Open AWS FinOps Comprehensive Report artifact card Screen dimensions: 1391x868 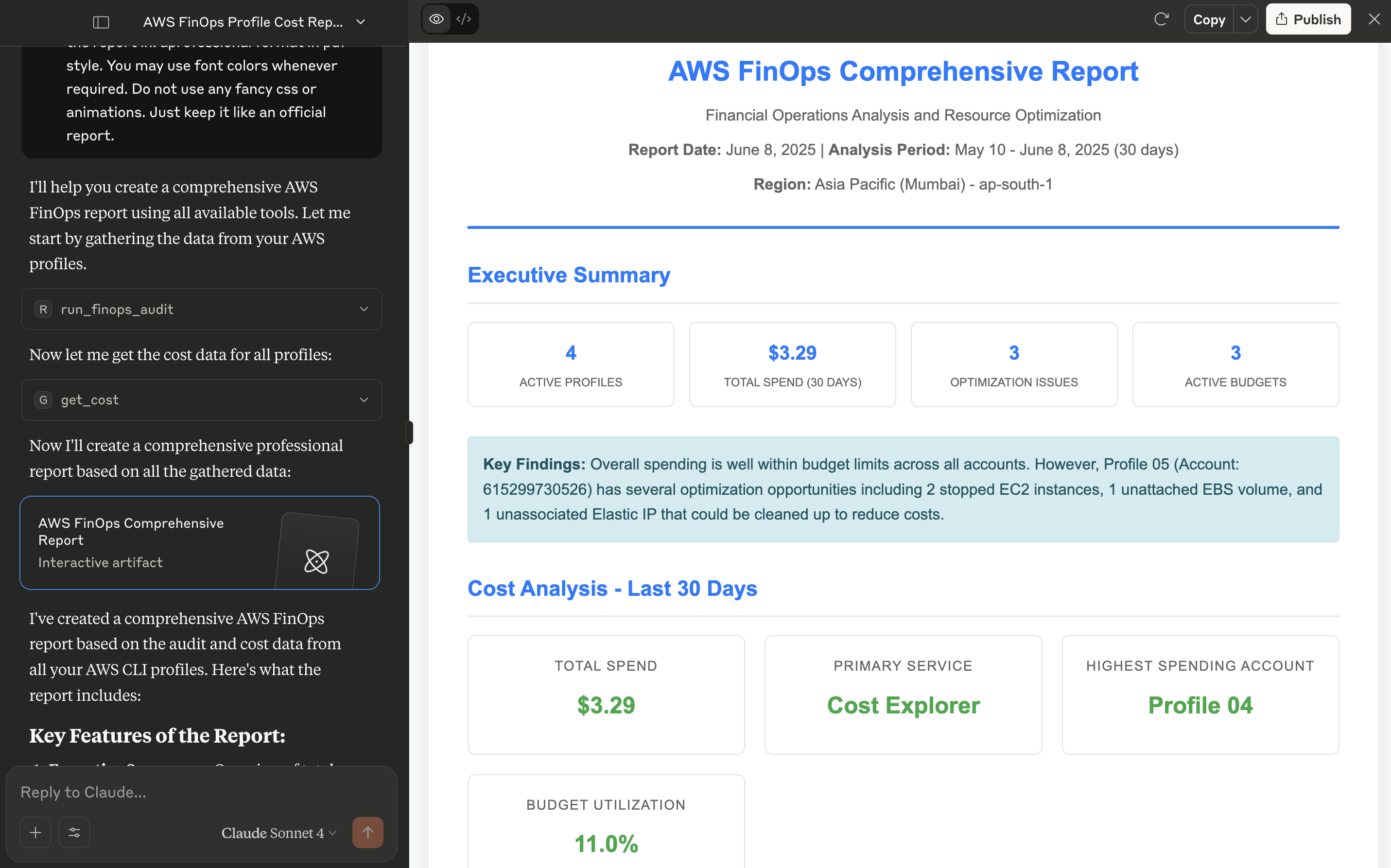(200, 542)
